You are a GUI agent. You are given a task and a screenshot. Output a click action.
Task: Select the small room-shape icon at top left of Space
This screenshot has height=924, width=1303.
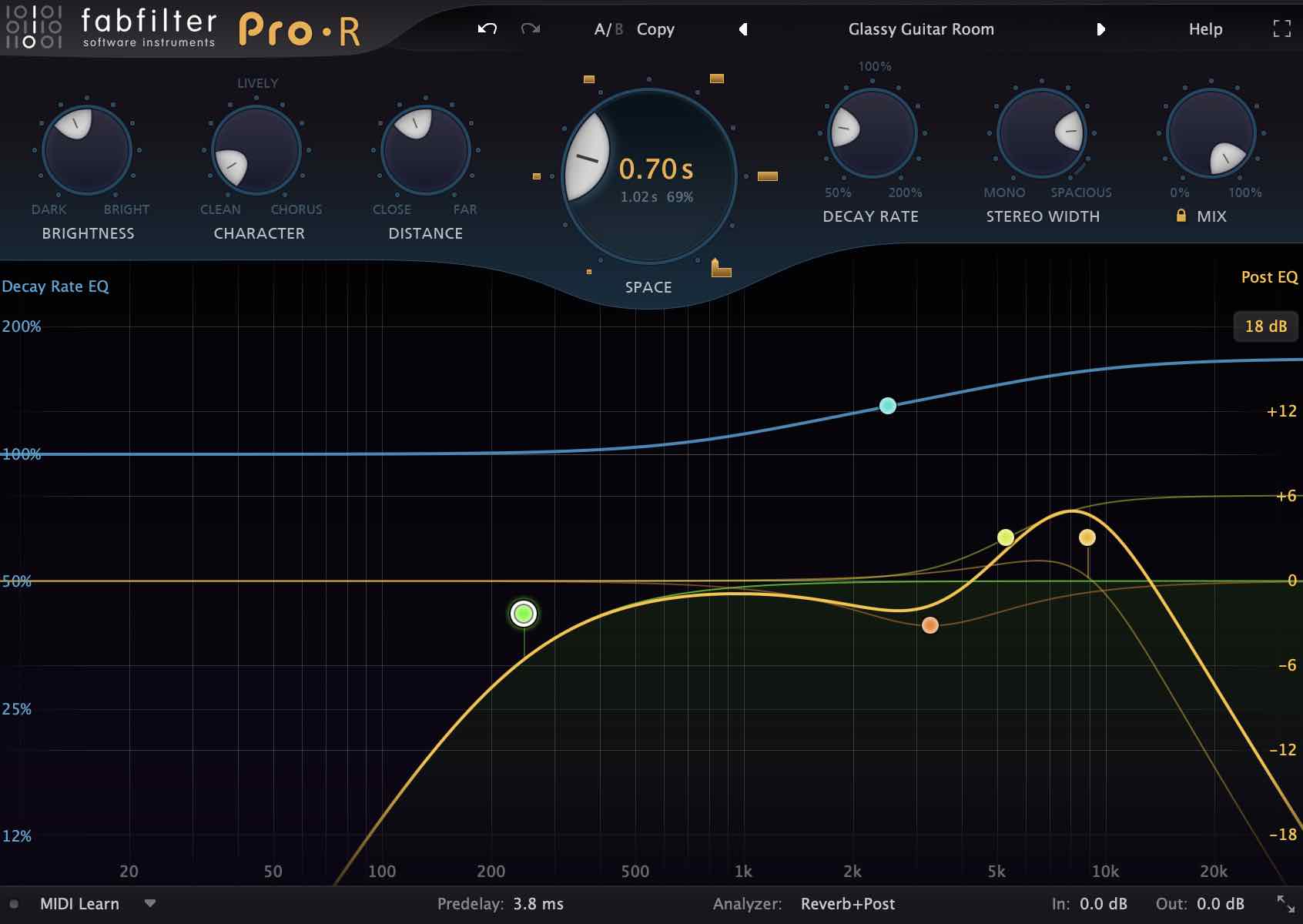pos(589,79)
